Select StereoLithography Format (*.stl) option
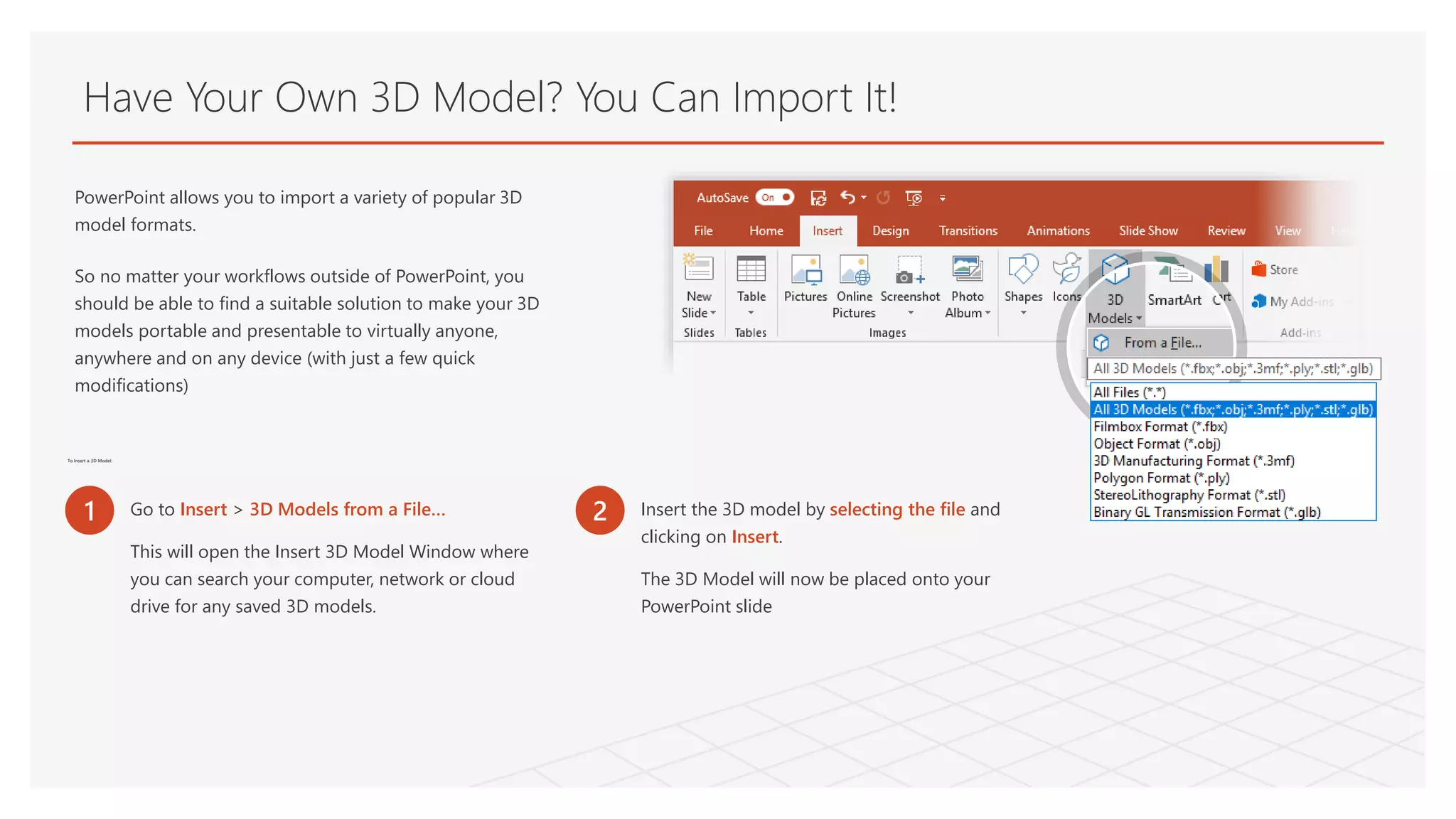Viewport: 1456px width, 819px height. (x=1189, y=495)
